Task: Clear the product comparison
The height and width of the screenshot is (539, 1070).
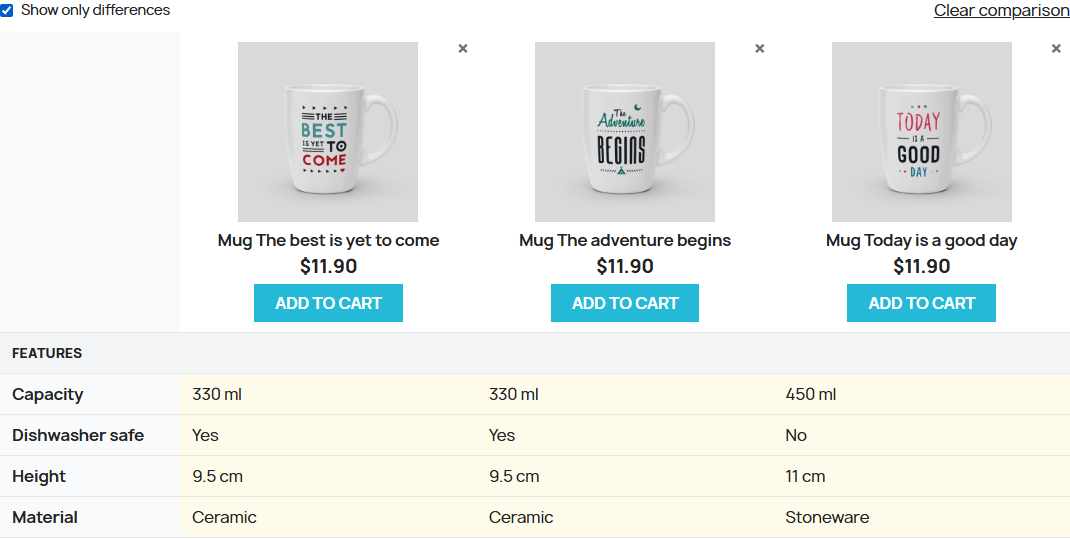Action: click(x=1002, y=11)
